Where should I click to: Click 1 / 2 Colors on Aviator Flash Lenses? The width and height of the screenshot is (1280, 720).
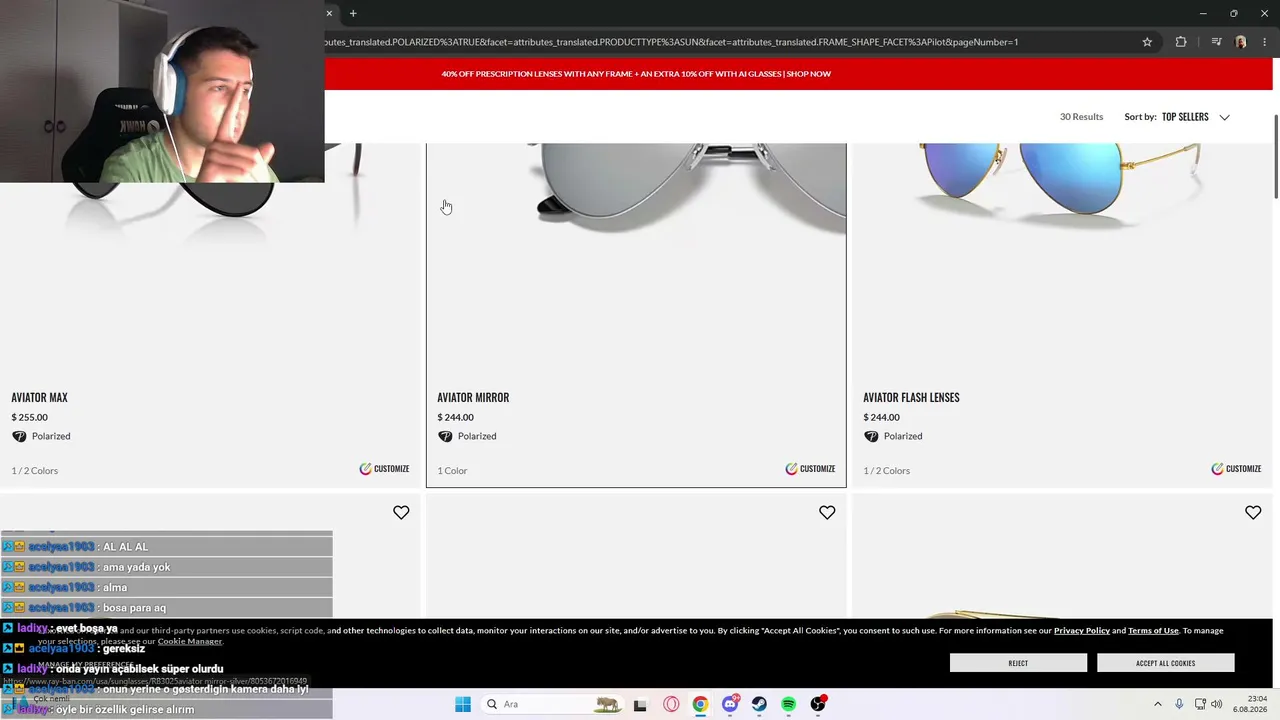pos(886,471)
